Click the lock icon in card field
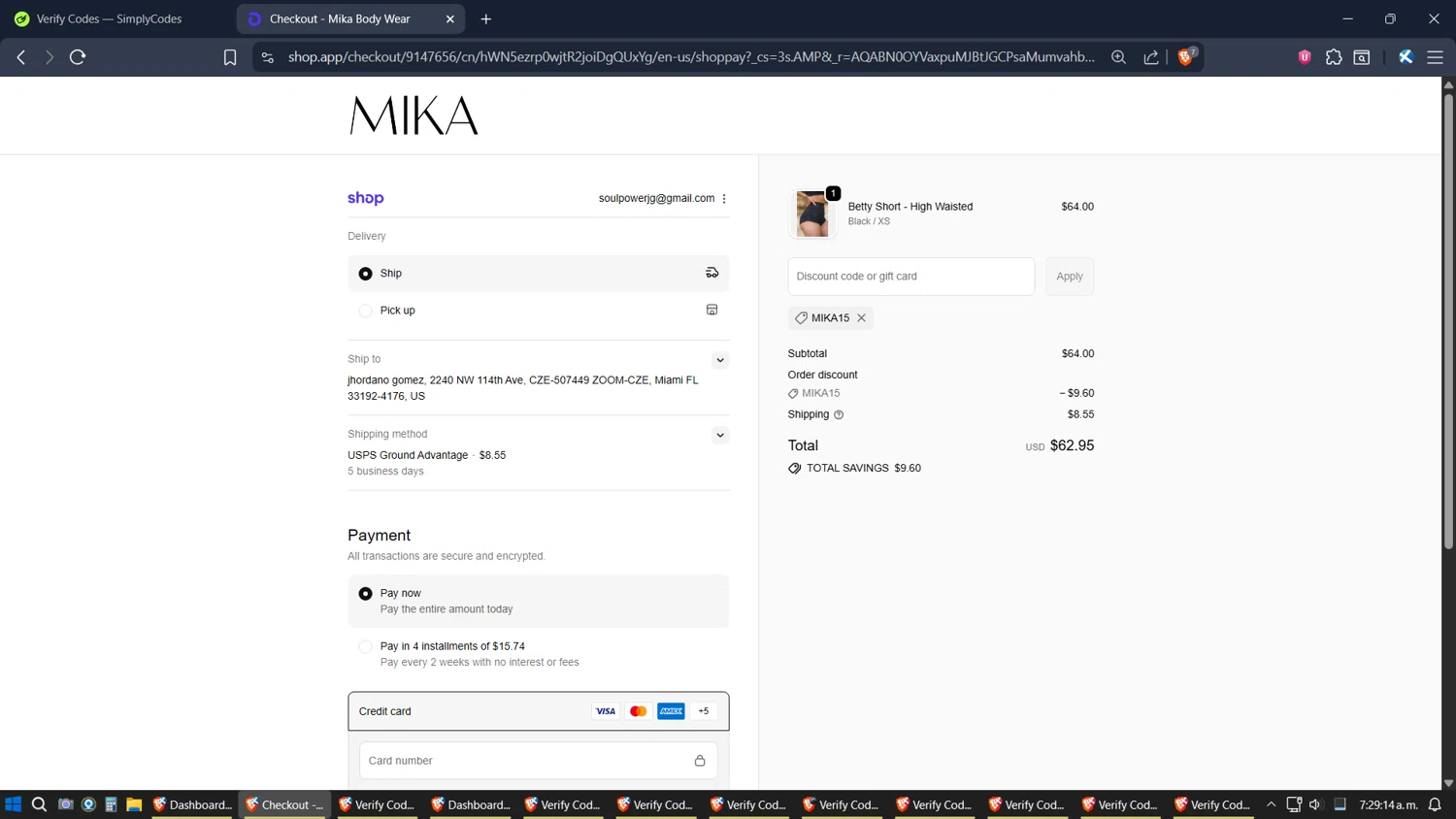The image size is (1456, 819). pos(700,761)
